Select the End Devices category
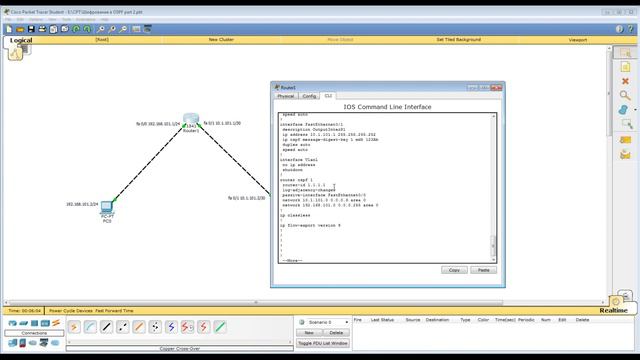Image resolution: width=640 pixels, height=360 pixels. coord(13,342)
